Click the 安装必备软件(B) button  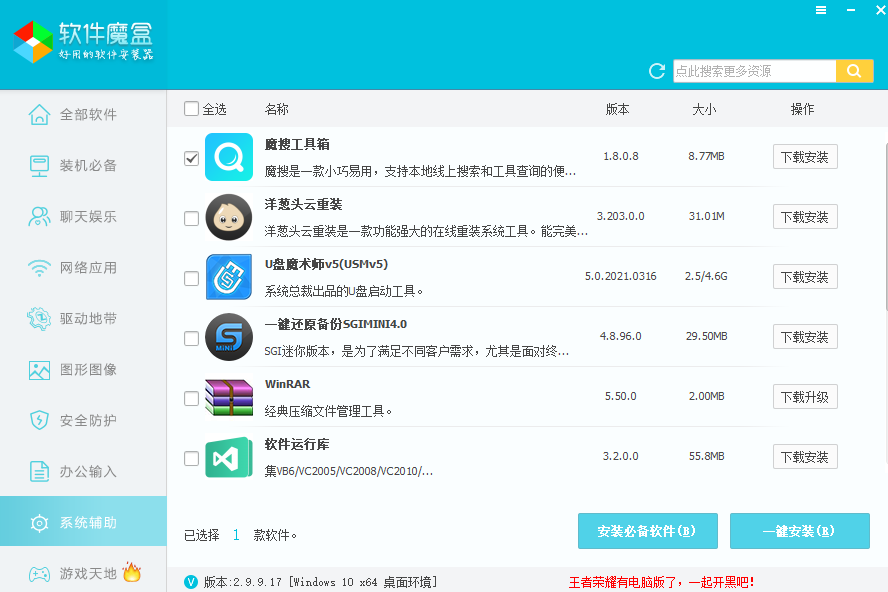point(647,531)
